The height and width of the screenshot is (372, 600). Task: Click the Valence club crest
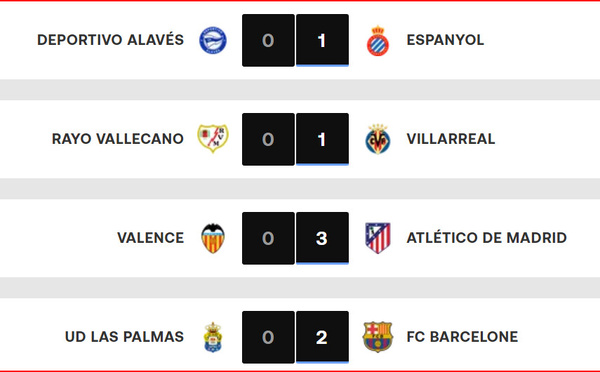pyautogui.click(x=213, y=238)
